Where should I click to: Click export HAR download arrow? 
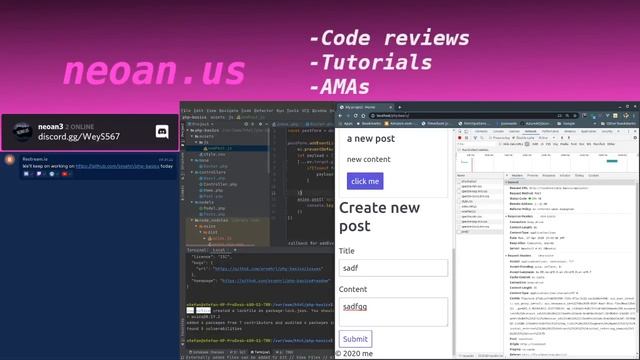569,138
